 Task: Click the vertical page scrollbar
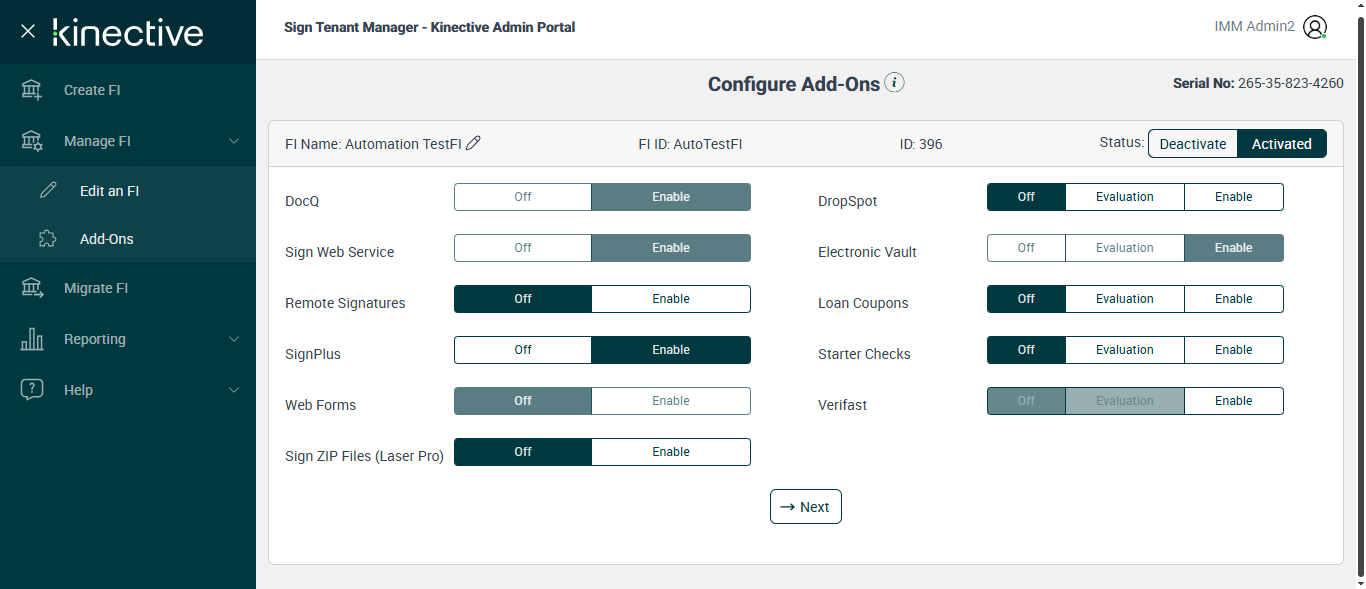pyautogui.click(x=1359, y=300)
